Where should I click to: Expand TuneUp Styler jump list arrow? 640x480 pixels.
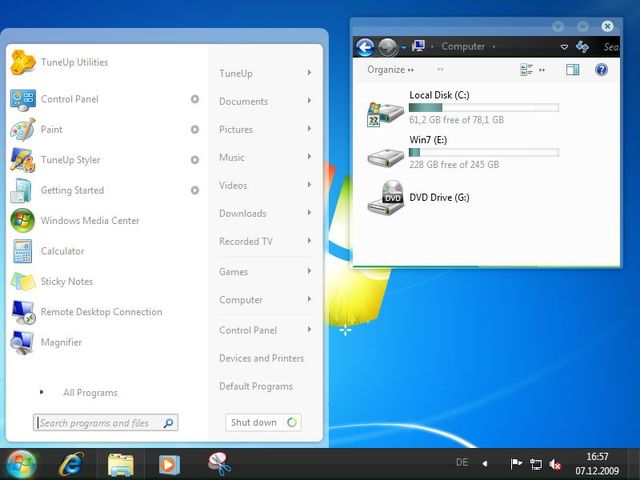point(195,160)
